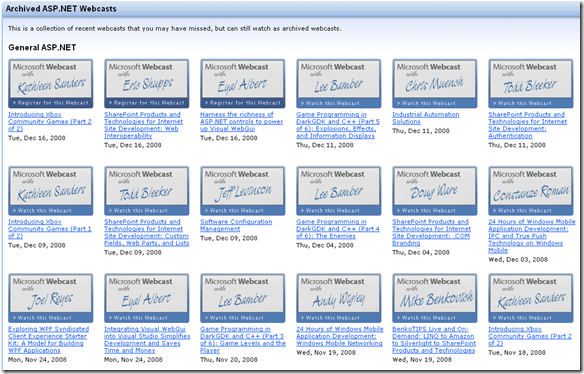Open SharePoint Web Interoperability link
Viewport: 584px width, 374px height.
click(143, 125)
